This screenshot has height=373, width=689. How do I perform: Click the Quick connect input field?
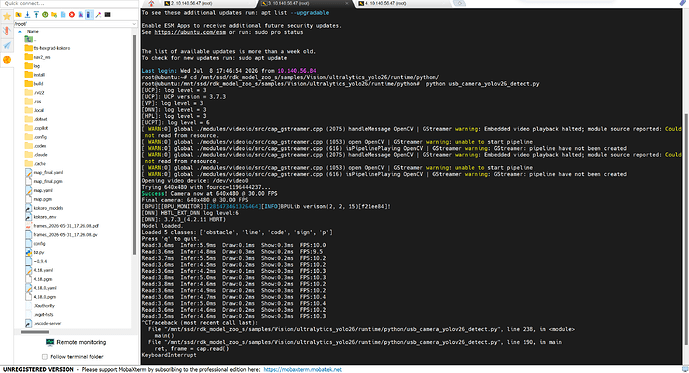69,4
